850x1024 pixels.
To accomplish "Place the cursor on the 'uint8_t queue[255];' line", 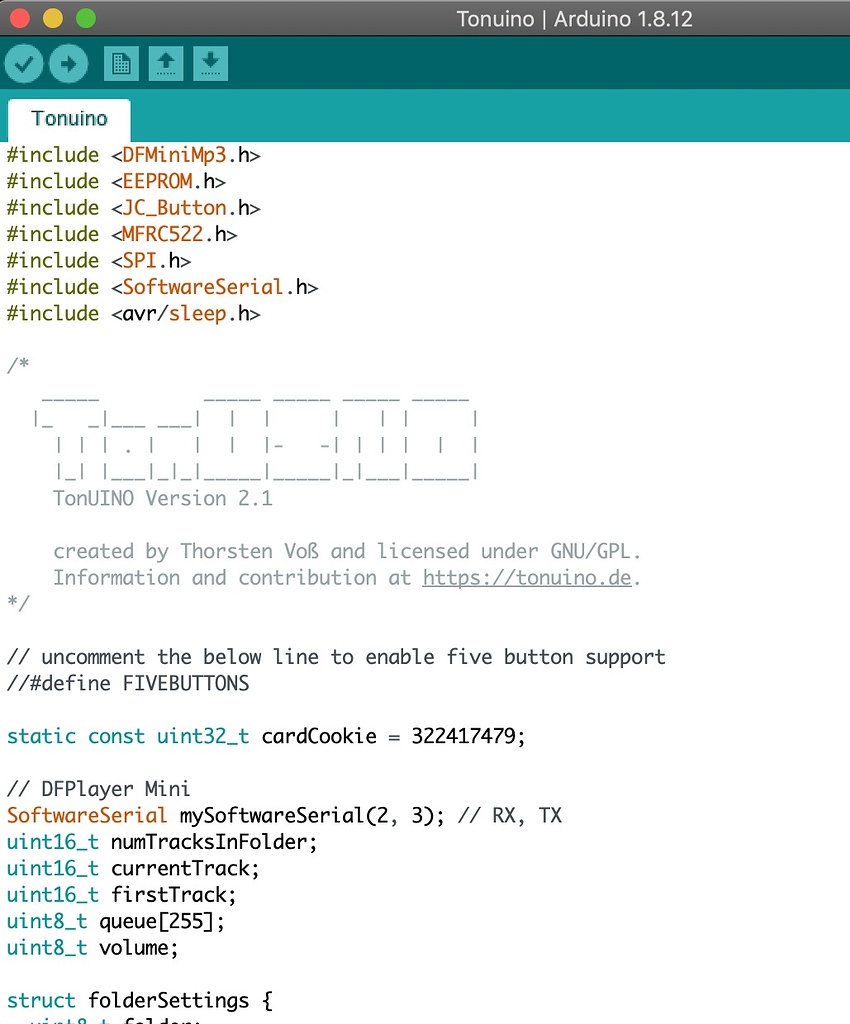I will [115, 921].
